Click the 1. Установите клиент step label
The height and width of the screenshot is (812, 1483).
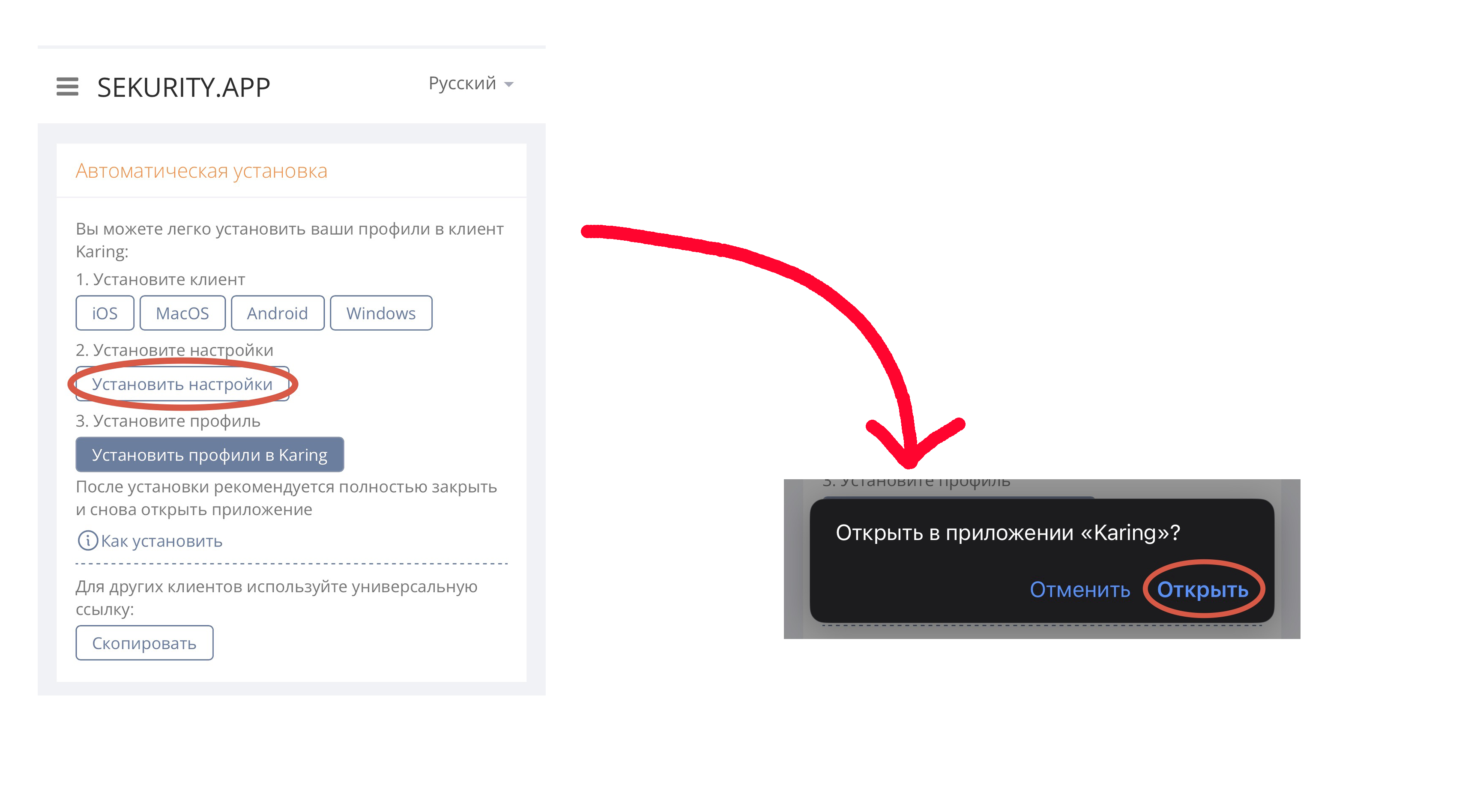(161, 279)
